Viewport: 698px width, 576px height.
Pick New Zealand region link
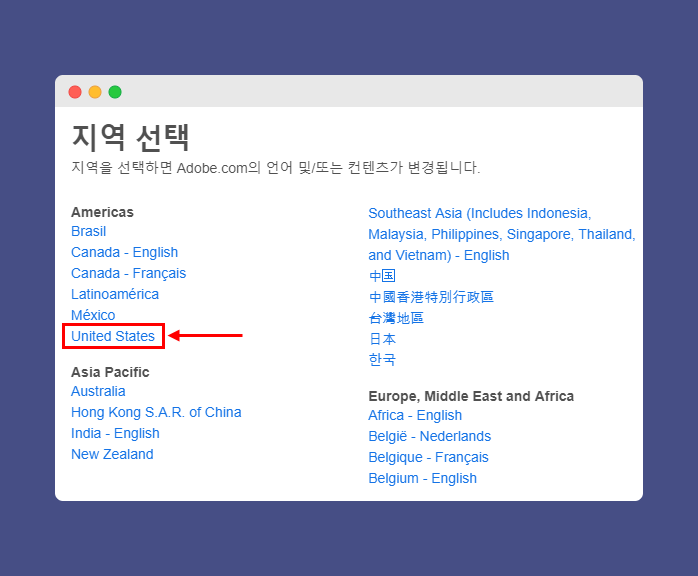[112, 454]
